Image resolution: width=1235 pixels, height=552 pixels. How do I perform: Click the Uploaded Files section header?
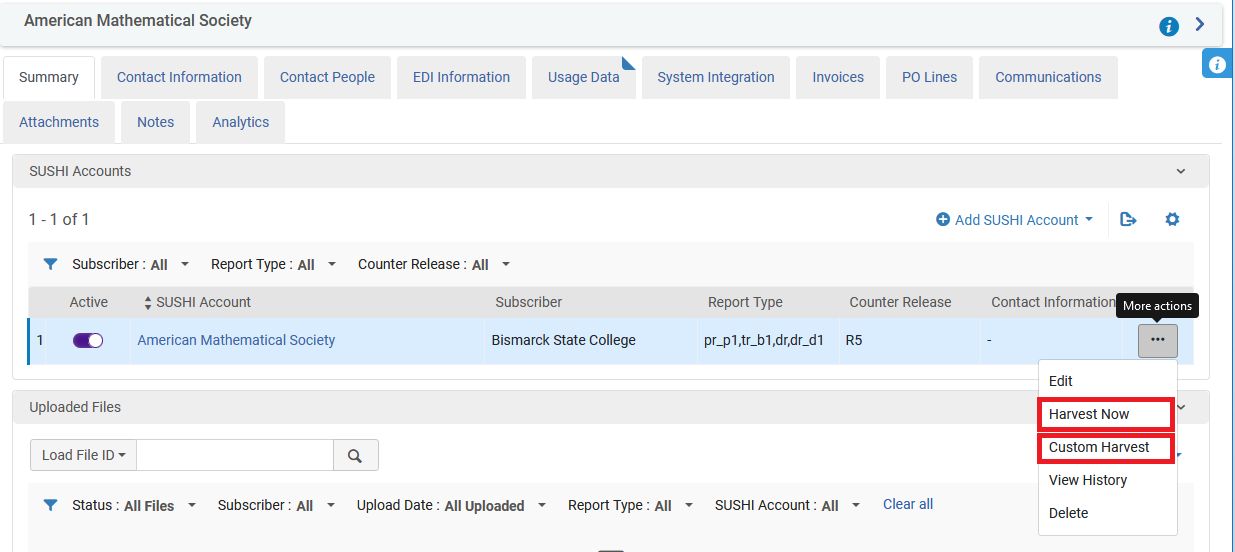(x=610, y=407)
